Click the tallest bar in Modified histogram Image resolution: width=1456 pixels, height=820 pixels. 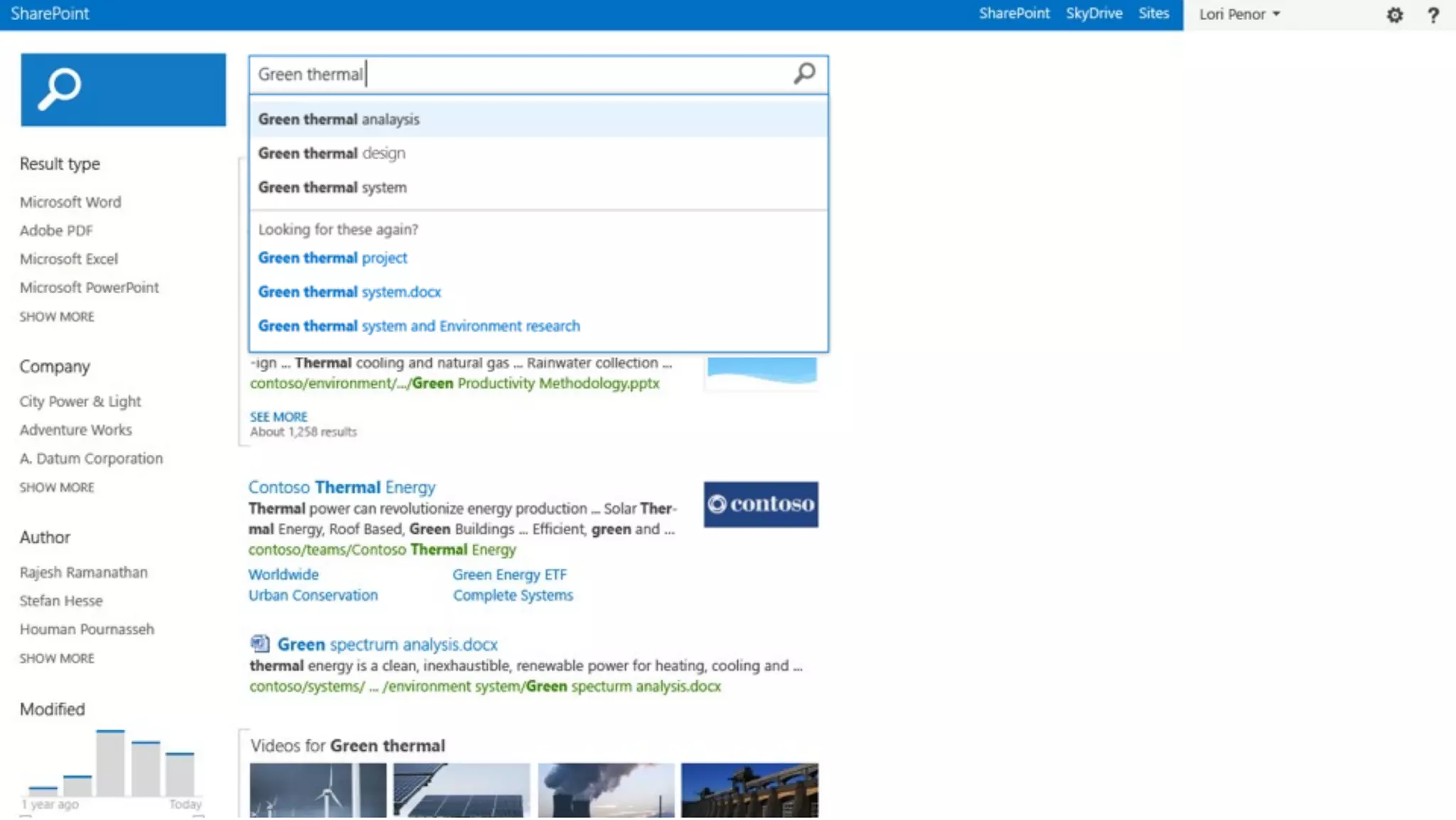110,762
